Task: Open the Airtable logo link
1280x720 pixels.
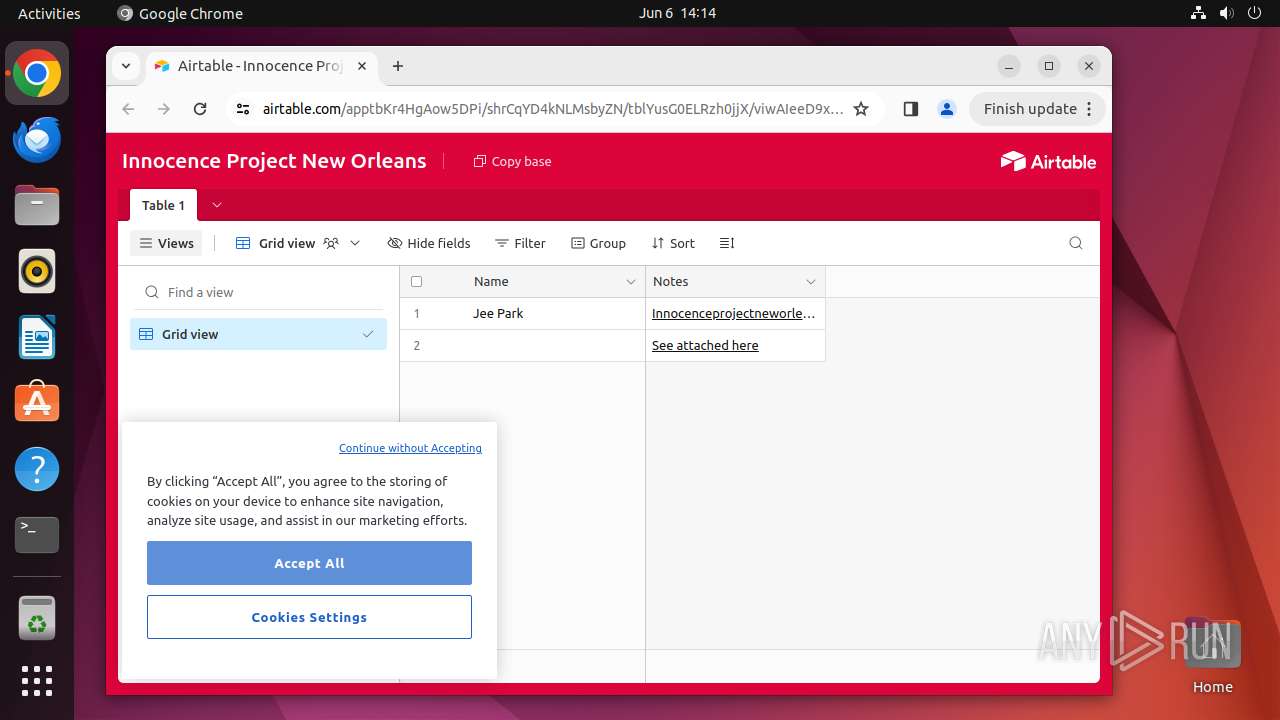Action: (1048, 161)
